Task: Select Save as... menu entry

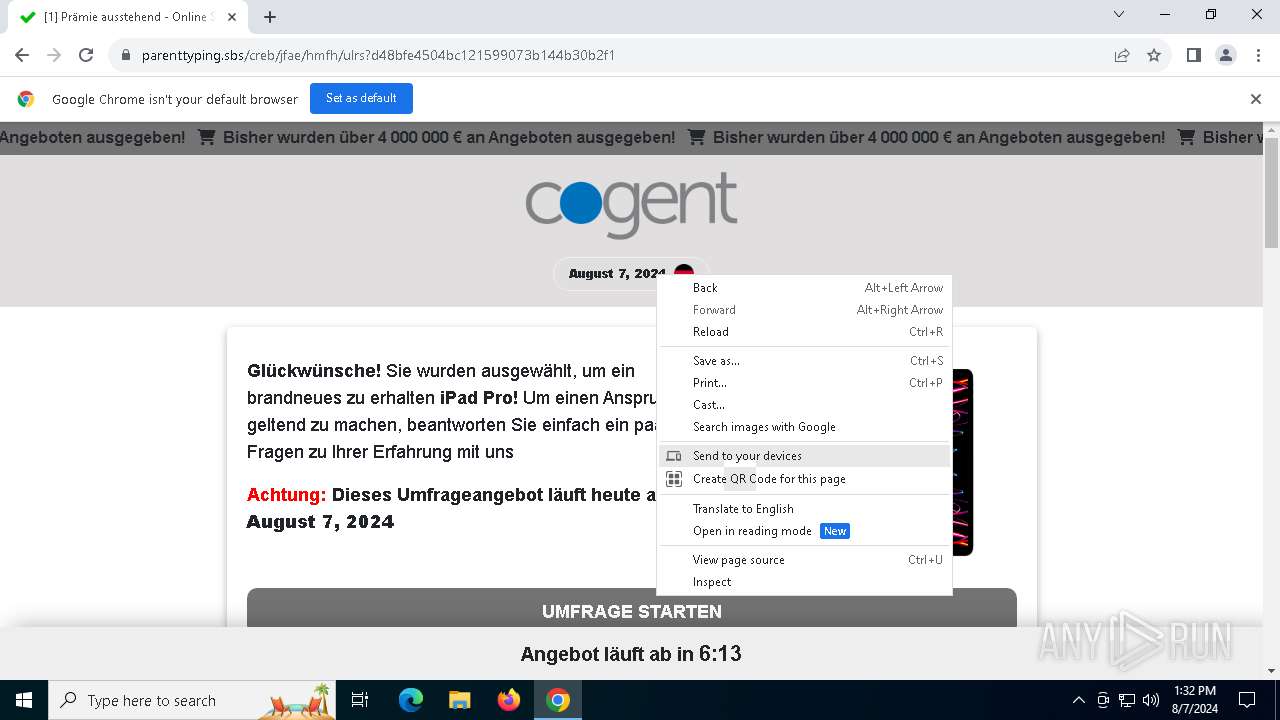Action: [x=804, y=361]
